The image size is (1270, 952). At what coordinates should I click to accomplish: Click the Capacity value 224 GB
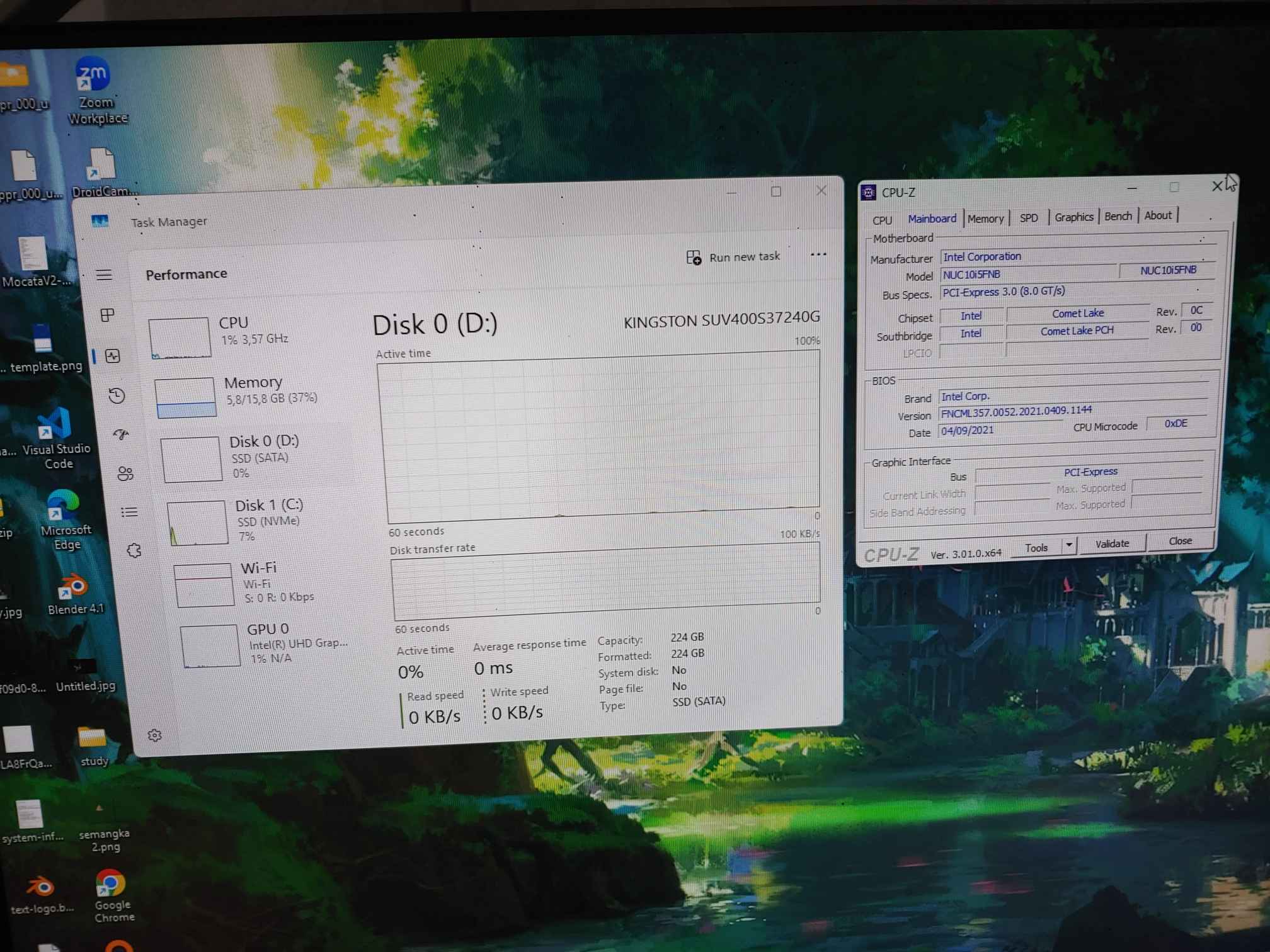687,637
